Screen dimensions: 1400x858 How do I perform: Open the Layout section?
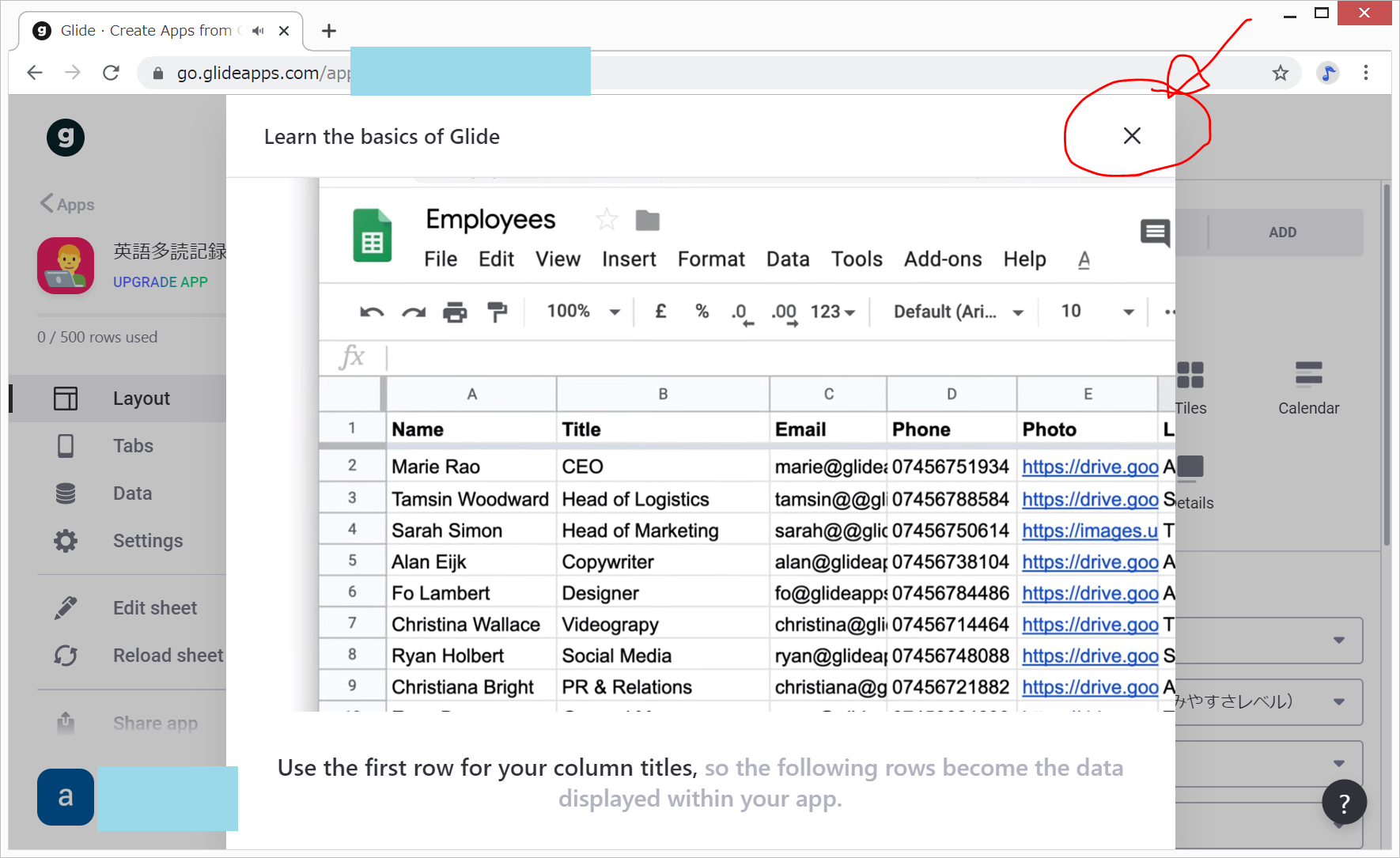[119, 399]
